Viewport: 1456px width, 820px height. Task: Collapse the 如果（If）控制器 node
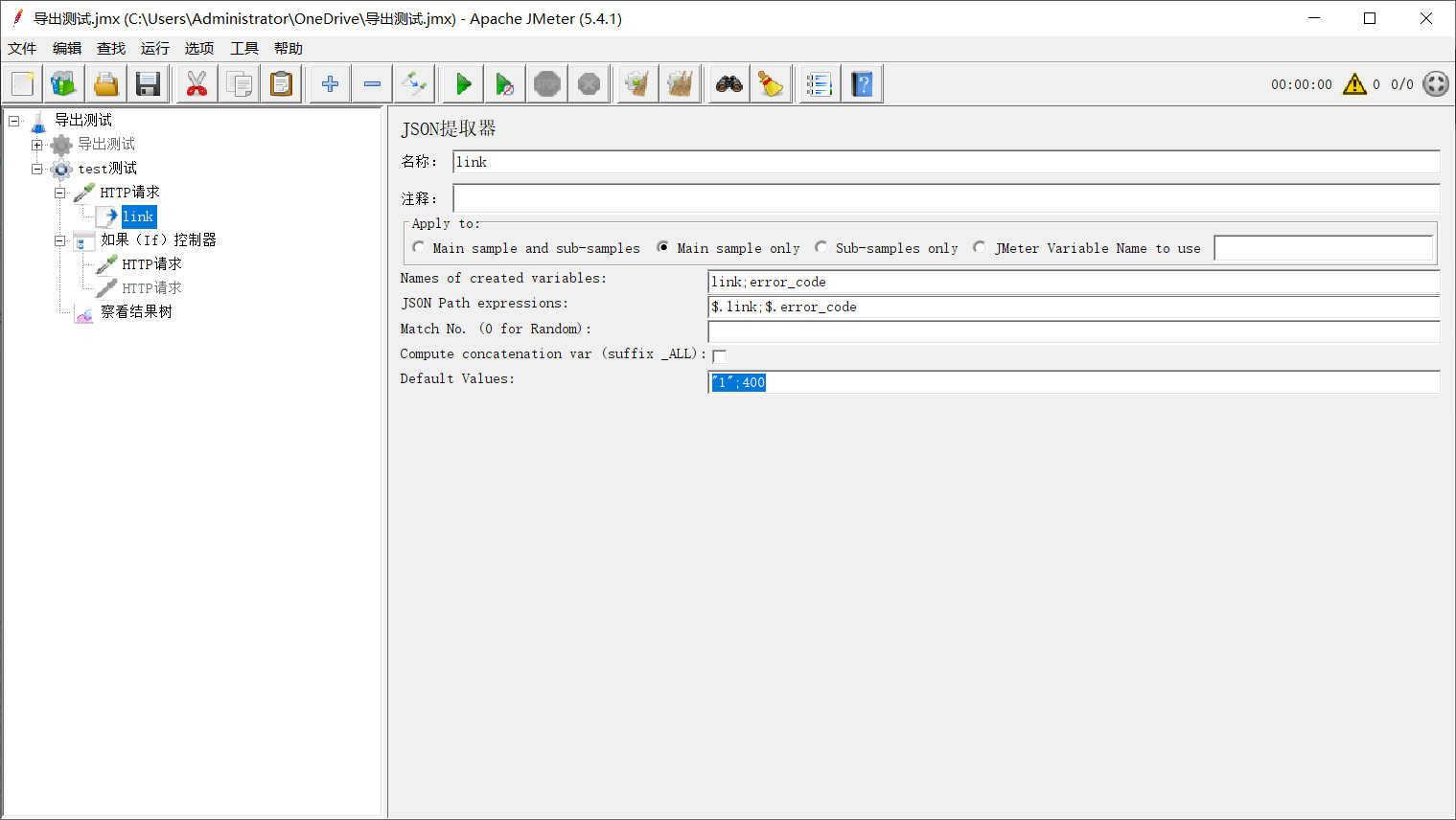click(x=59, y=240)
